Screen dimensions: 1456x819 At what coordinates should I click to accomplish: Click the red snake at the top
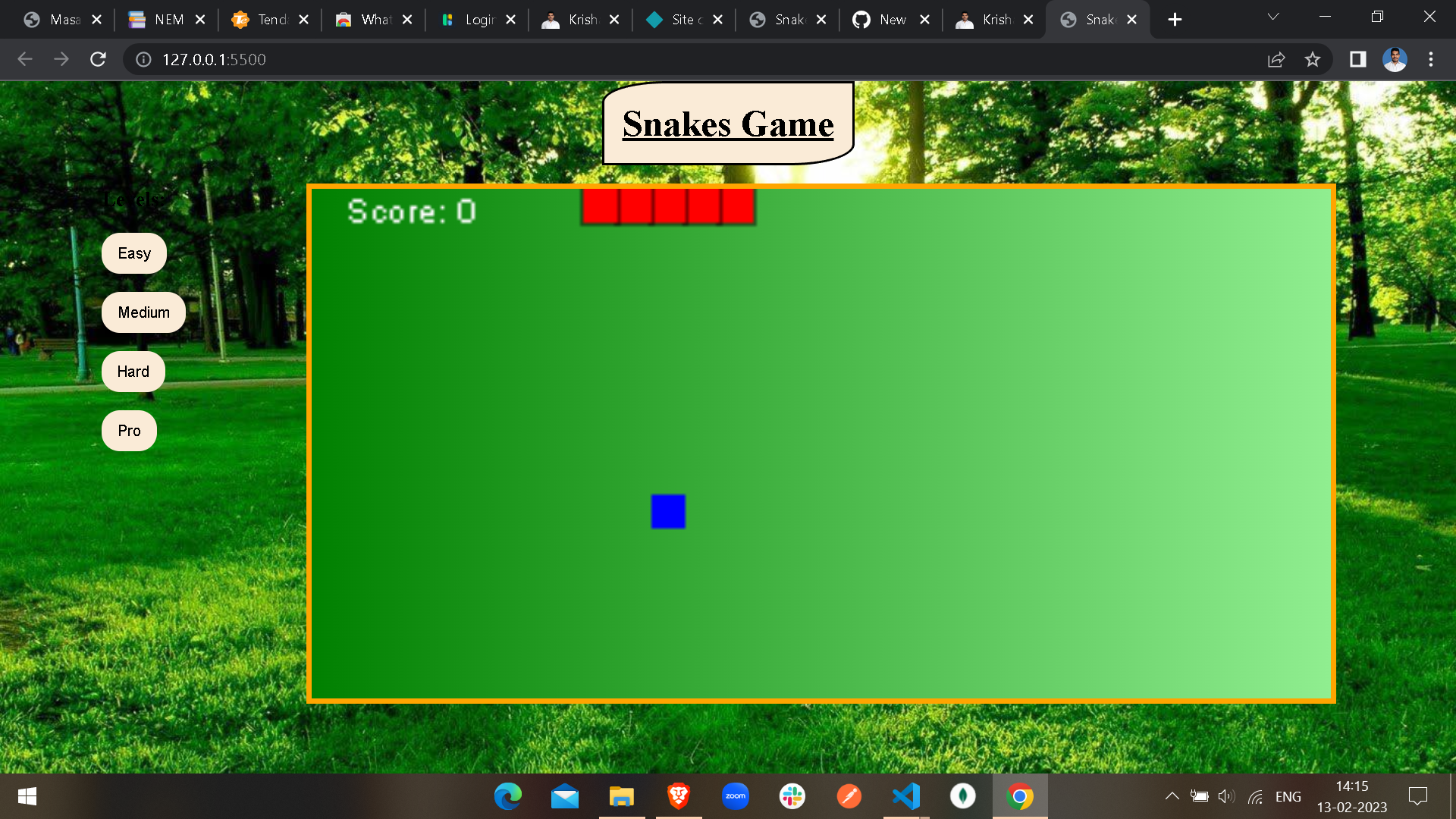(667, 206)
